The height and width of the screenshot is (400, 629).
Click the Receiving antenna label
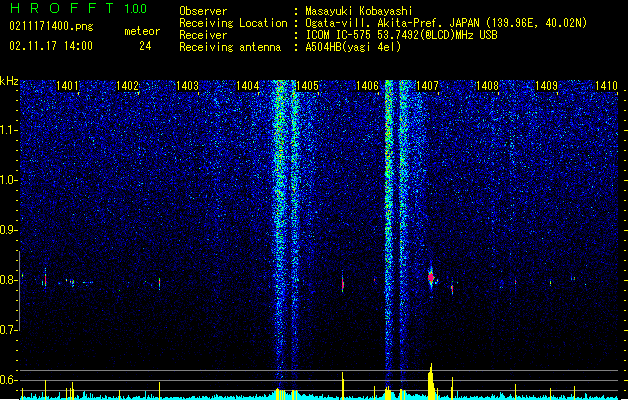[230, 47]
